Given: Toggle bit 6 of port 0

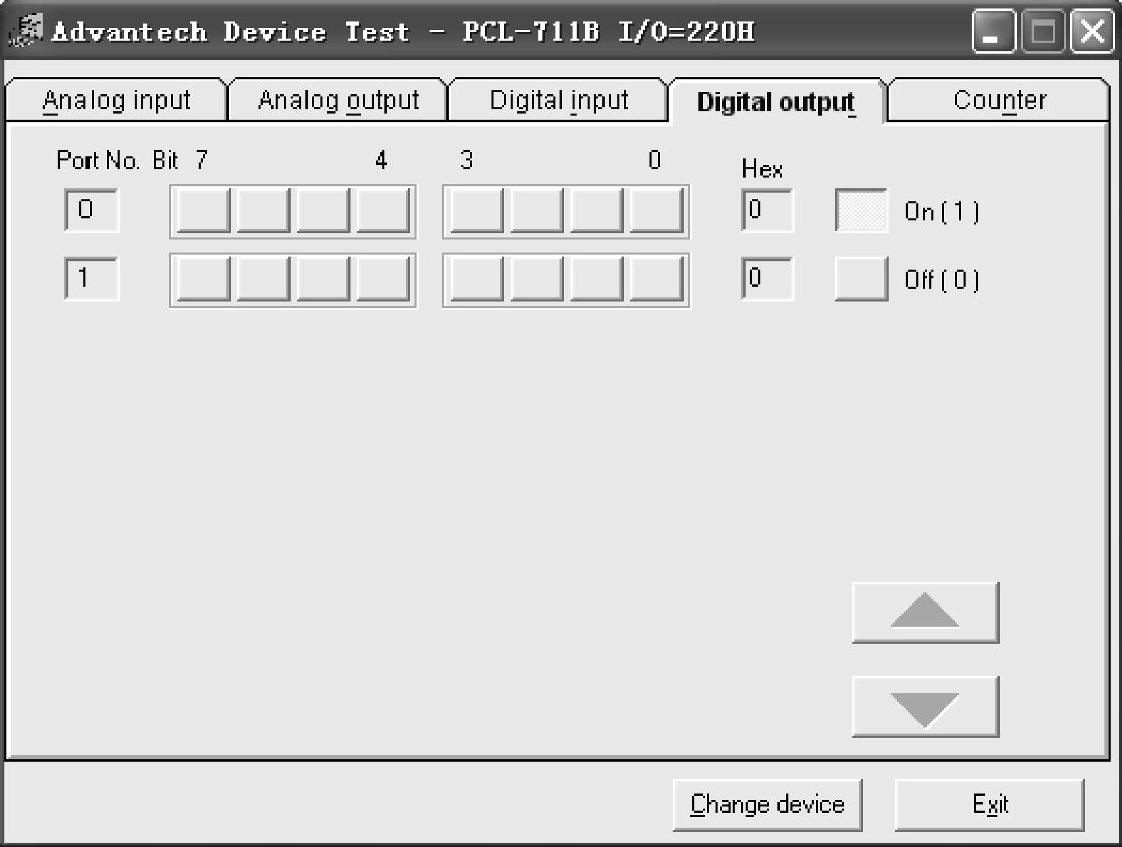Looking at the screenshot, I should click(x=263, y=211).
